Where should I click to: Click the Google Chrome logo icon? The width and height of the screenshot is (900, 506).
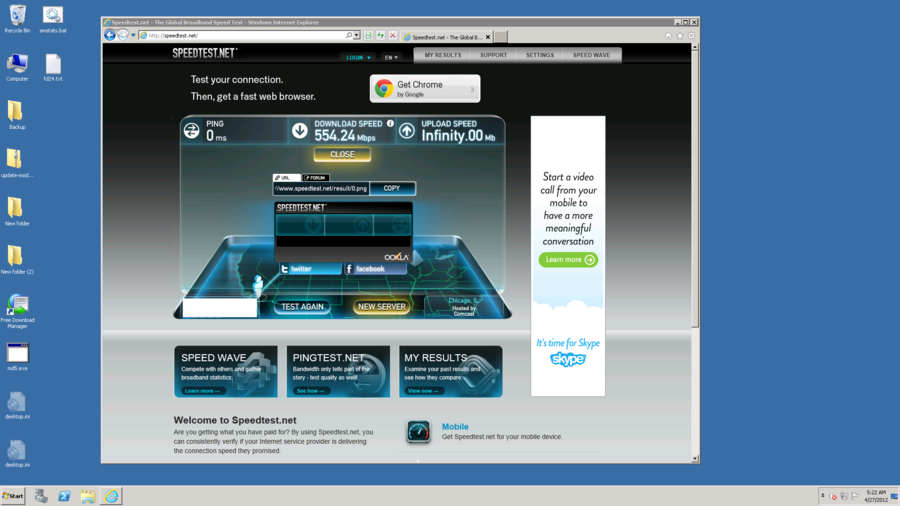383,89
